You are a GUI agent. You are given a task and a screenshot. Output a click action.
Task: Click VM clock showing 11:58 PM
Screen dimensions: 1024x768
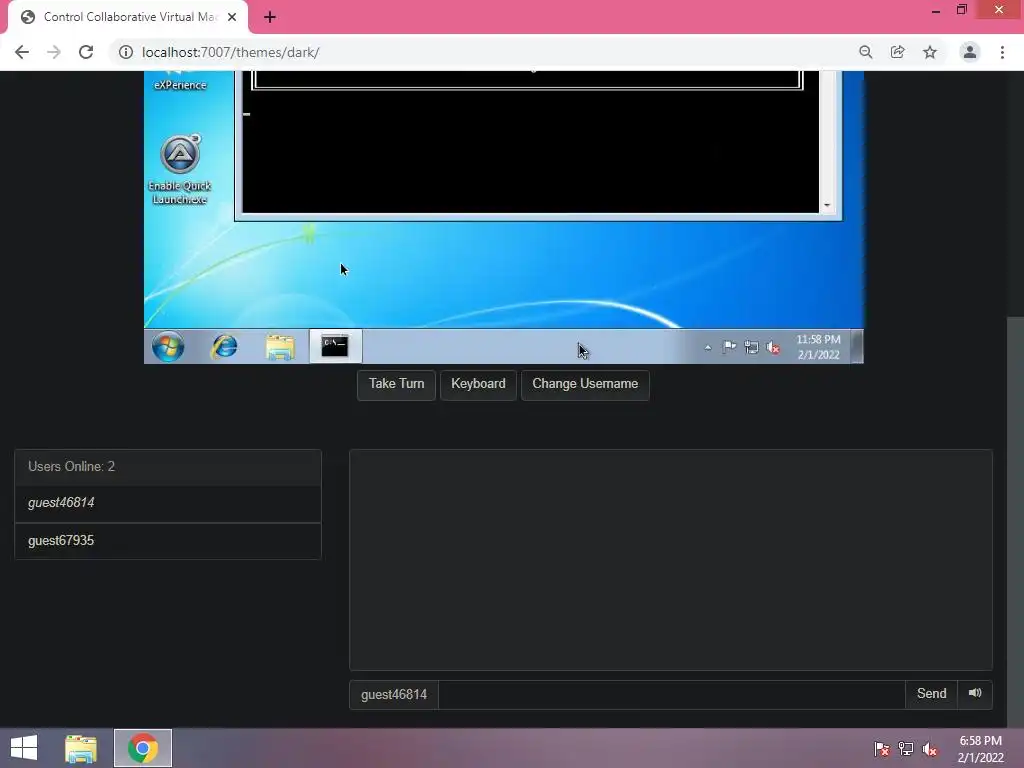point(818,347)
